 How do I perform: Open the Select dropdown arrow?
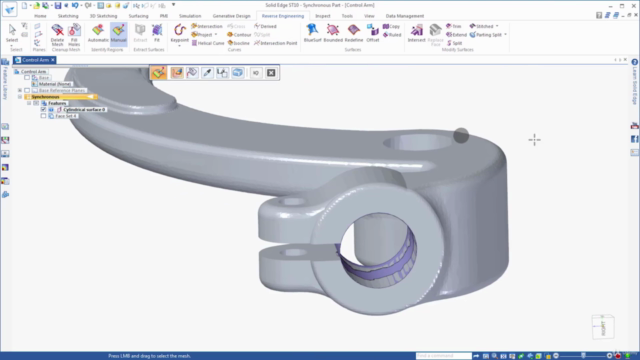12,45
